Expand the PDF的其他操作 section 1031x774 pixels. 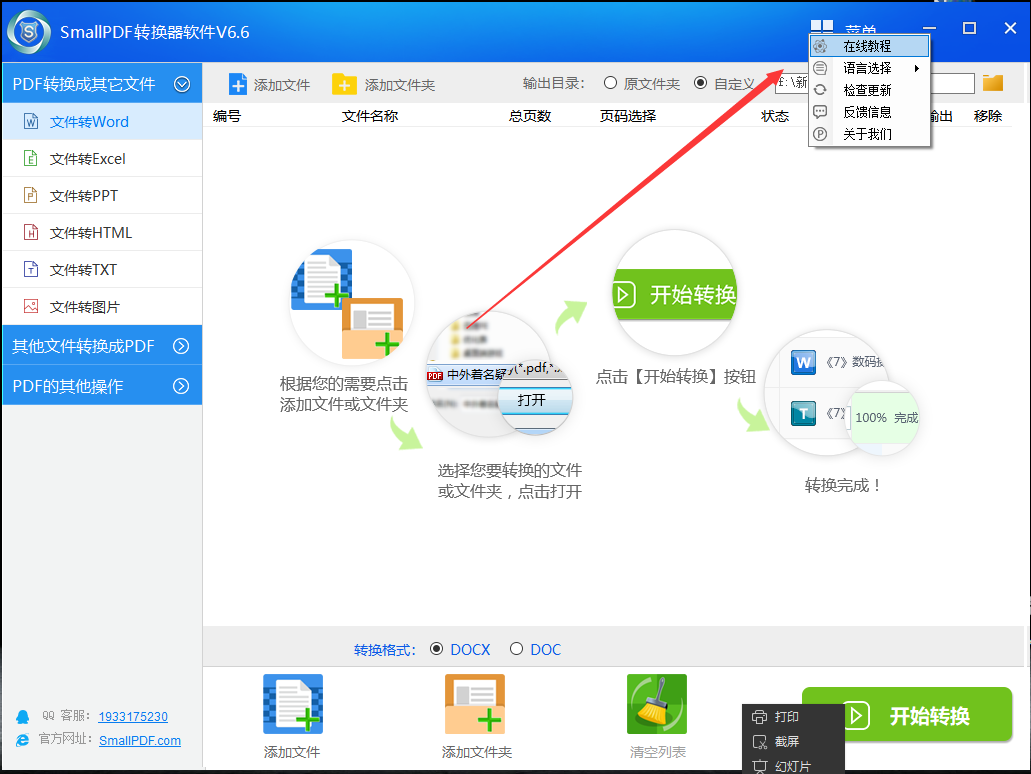coord(181,386)
